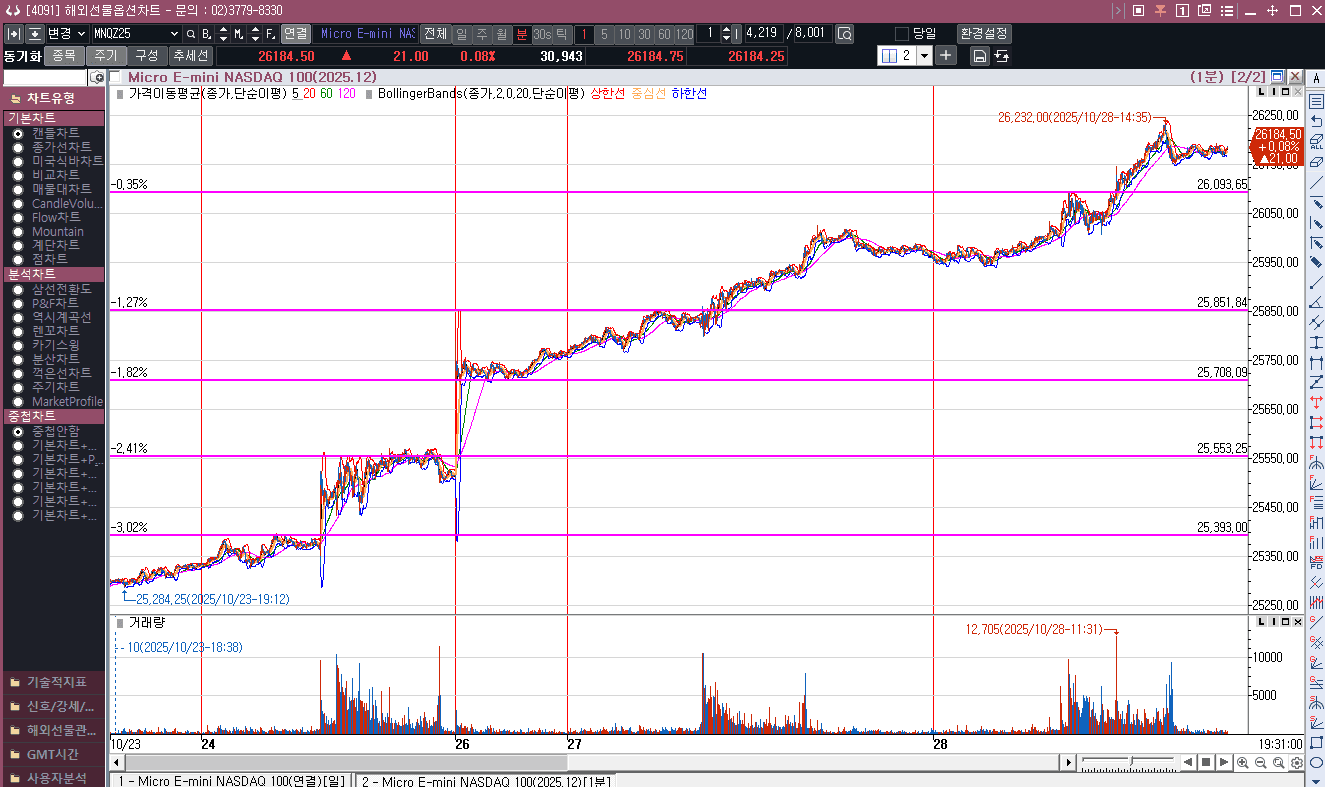Click the add chart plus icon
The image size is (1325, 787).
point(946,56)
